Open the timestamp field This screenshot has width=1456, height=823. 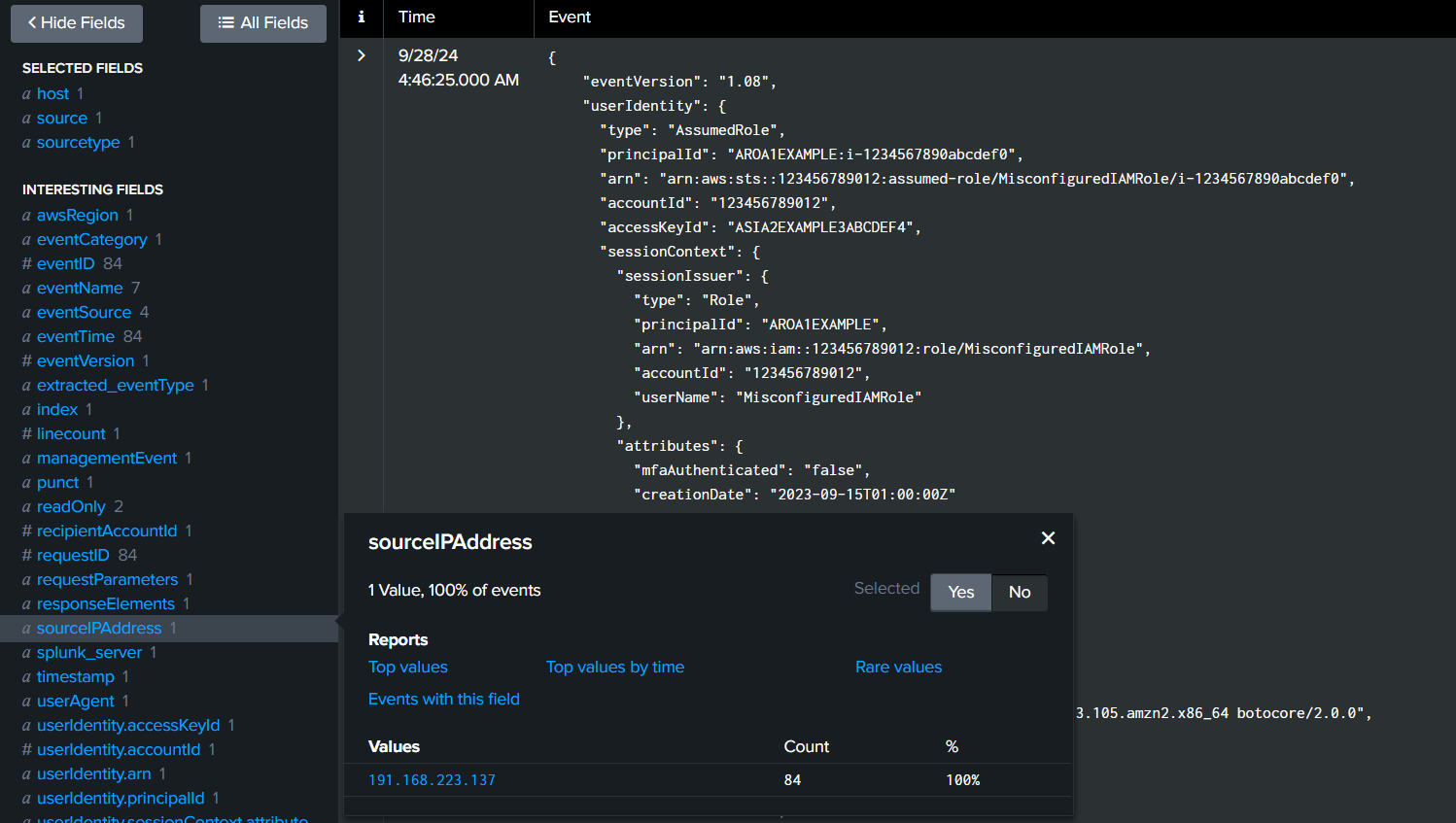[x=76, y=676]
